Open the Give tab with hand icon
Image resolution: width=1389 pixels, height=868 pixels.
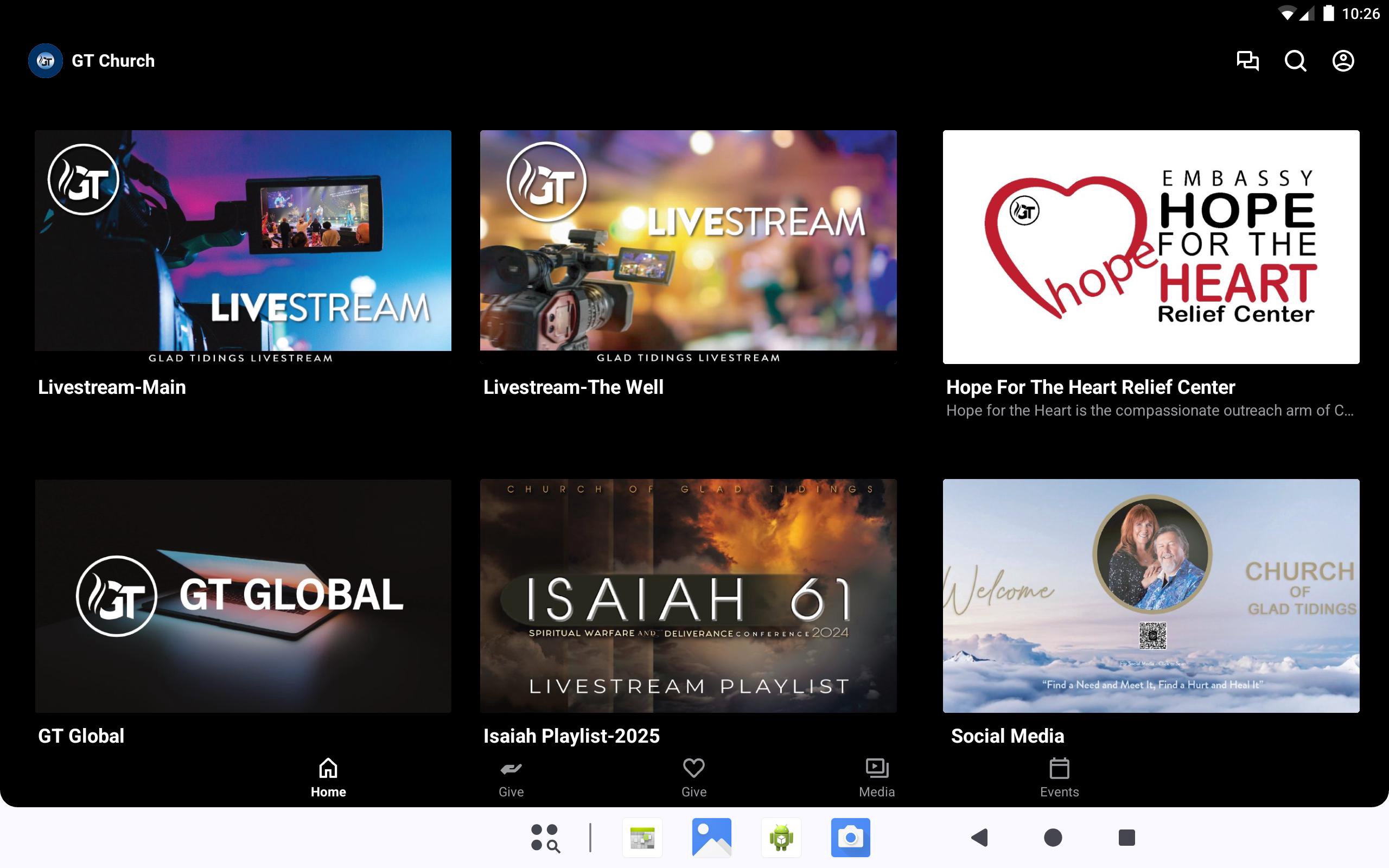[x=511, y=777]
